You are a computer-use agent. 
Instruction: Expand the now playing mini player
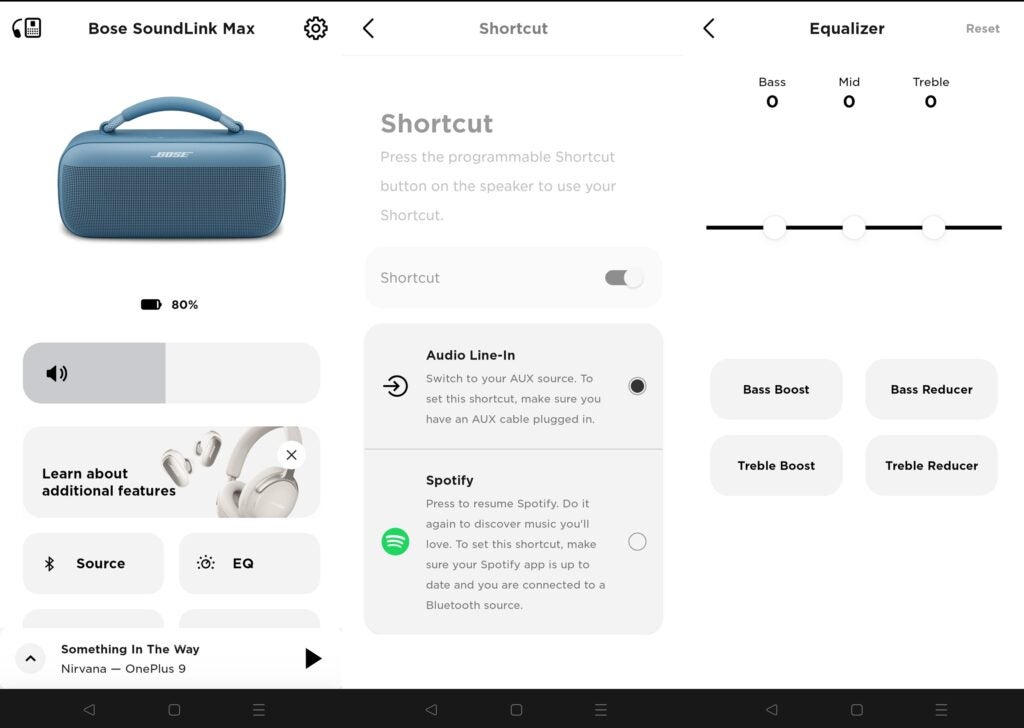click(x=30, y=658)
